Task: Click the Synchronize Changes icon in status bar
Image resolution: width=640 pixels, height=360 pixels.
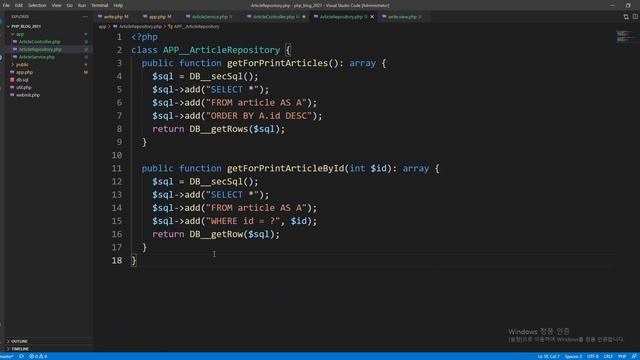Action: 21,356
